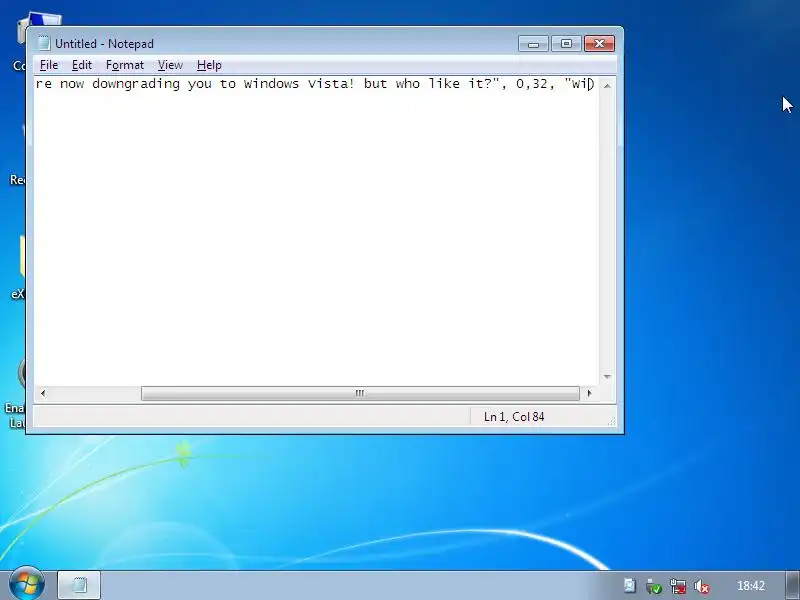The image size is (800, 600).
Task: Open the clock showing 18:42
Action: pyautogui.click(x=751, y=586)
